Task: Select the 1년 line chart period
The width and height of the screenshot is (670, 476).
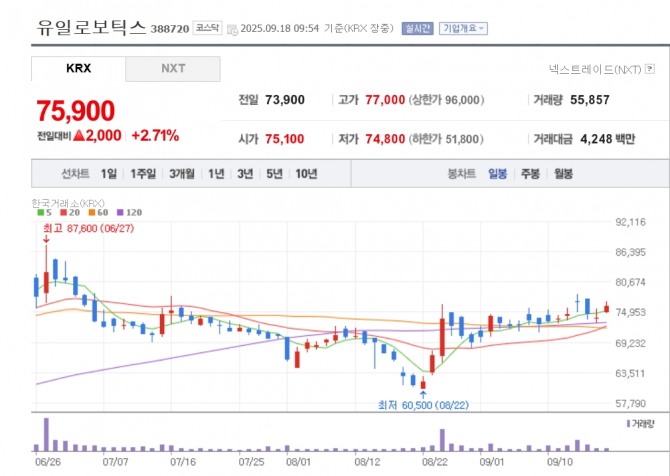Action: click(x=216, y=174)
